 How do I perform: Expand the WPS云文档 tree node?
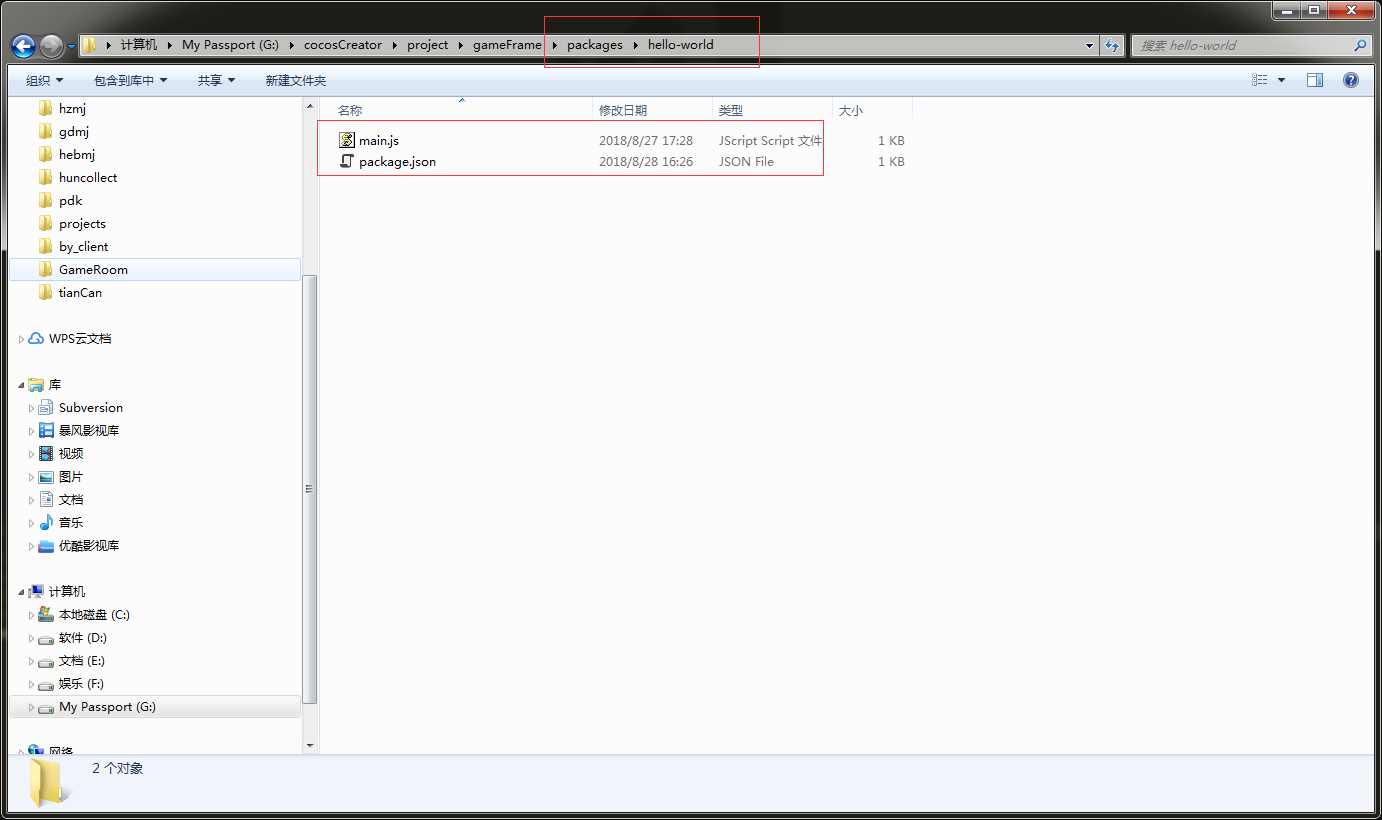point(22,339)
